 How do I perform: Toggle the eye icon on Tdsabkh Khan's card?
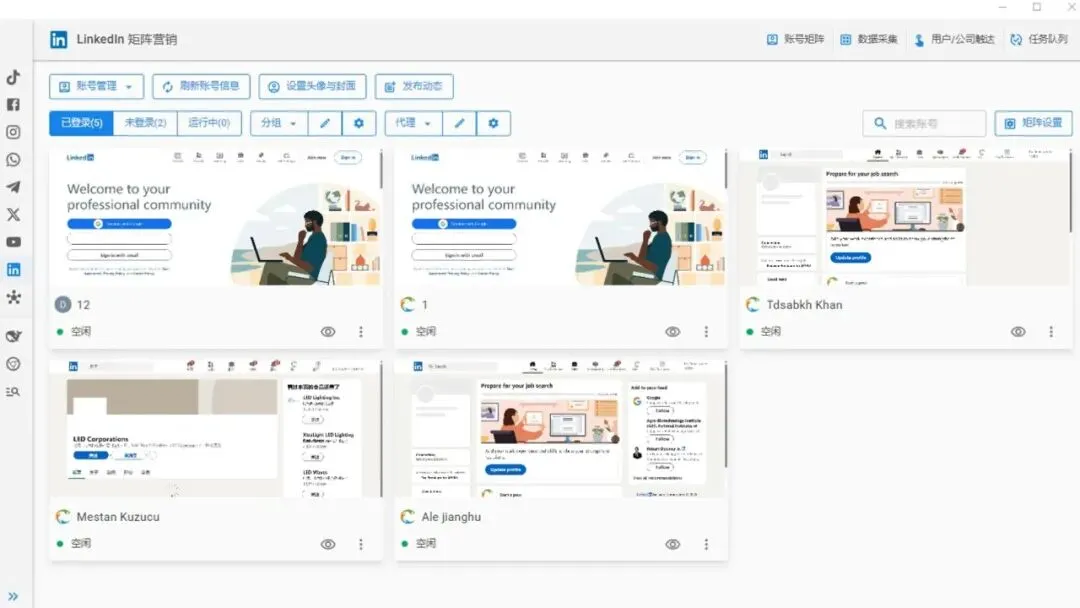pyautogui.click(x=1018, y=332)
